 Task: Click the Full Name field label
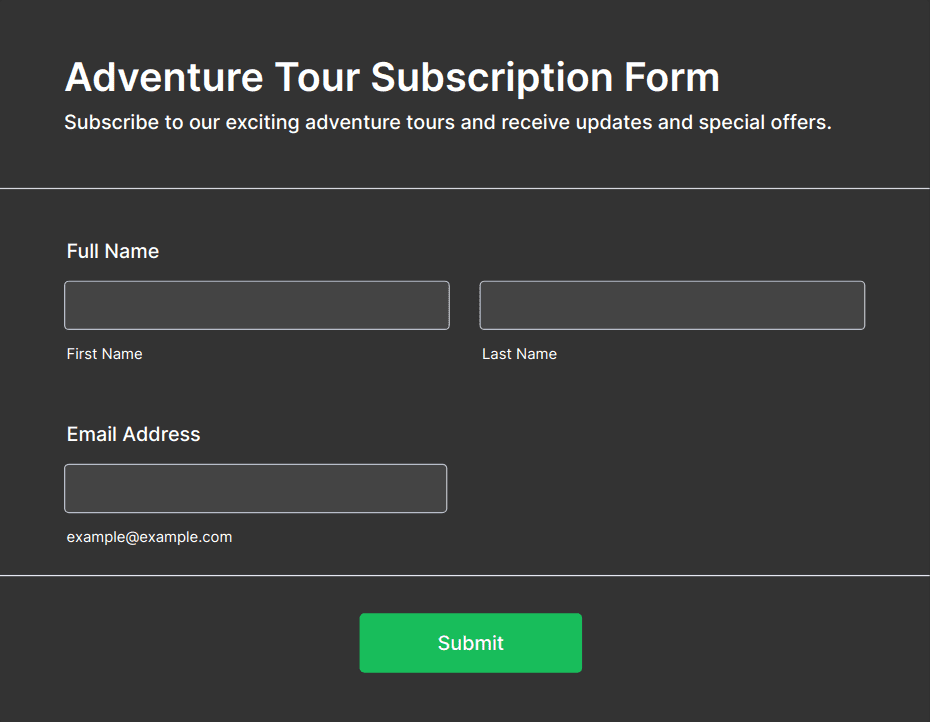[113, 251]
